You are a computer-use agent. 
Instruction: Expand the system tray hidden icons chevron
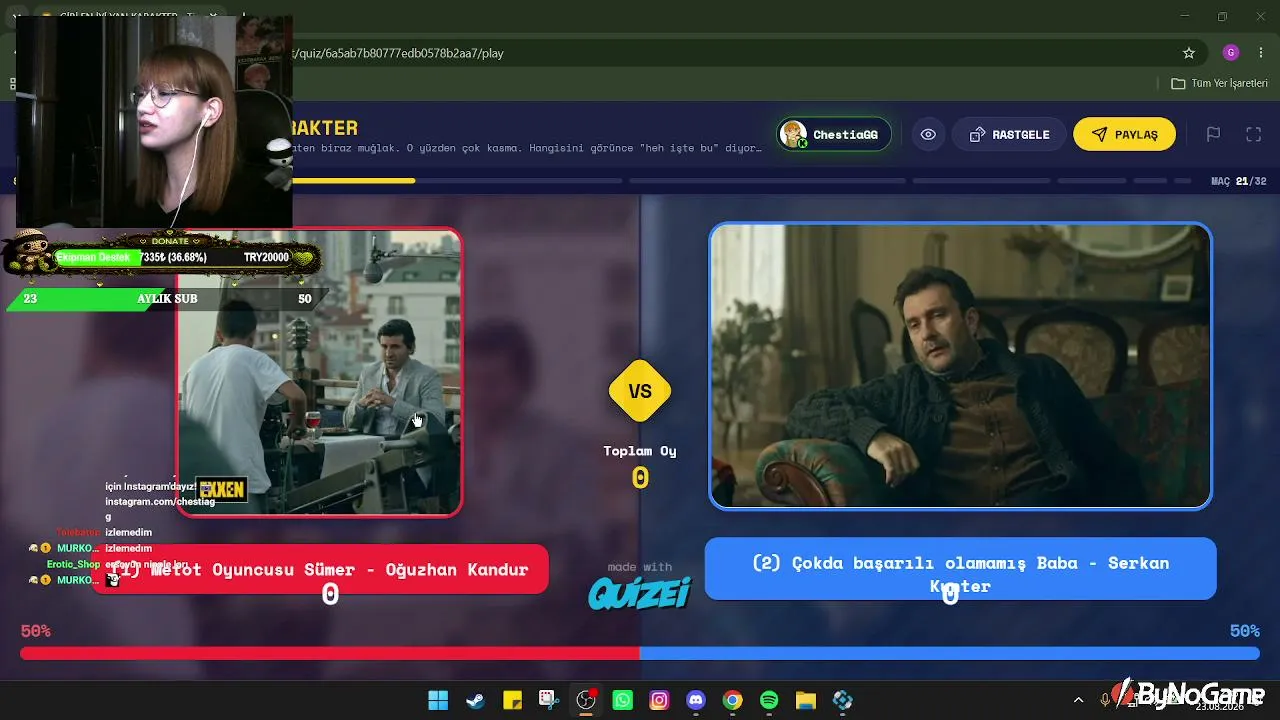pos(1078,700)
